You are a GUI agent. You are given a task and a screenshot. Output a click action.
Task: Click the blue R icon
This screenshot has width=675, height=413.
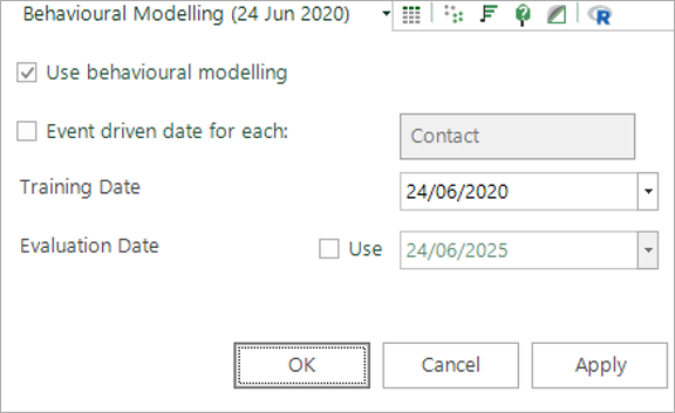click(601, 15)
